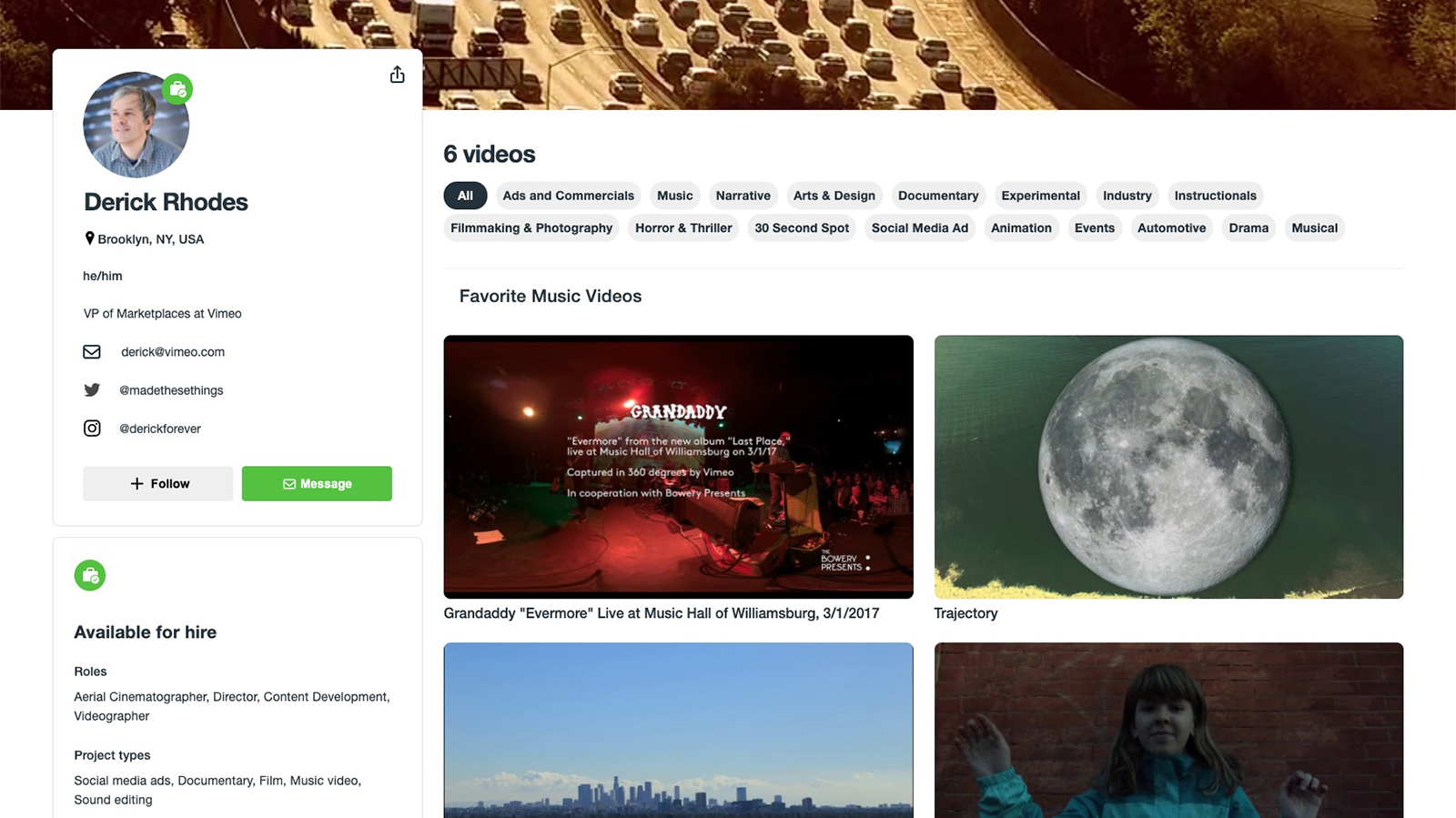1456x818 pixels.
Task: Open Derick Rhodes profile picture
Action: (x=136, y=125)
